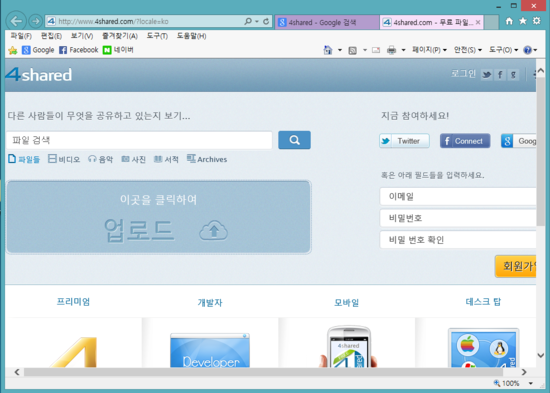Select the Archives search filter
This screenshot has height=393, width=550.
coord(207,159)
